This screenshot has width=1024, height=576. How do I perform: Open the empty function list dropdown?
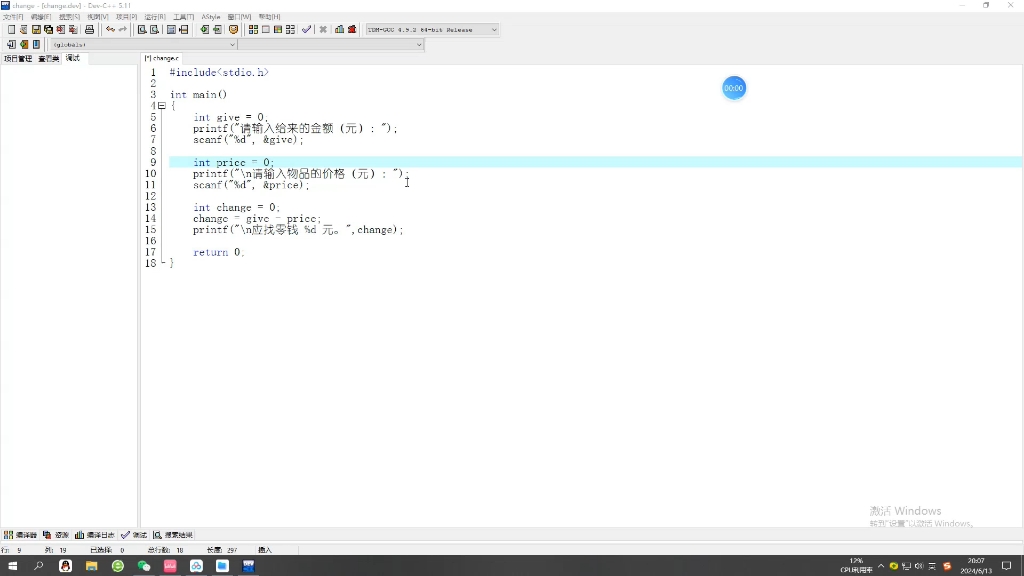click(330, 44)
